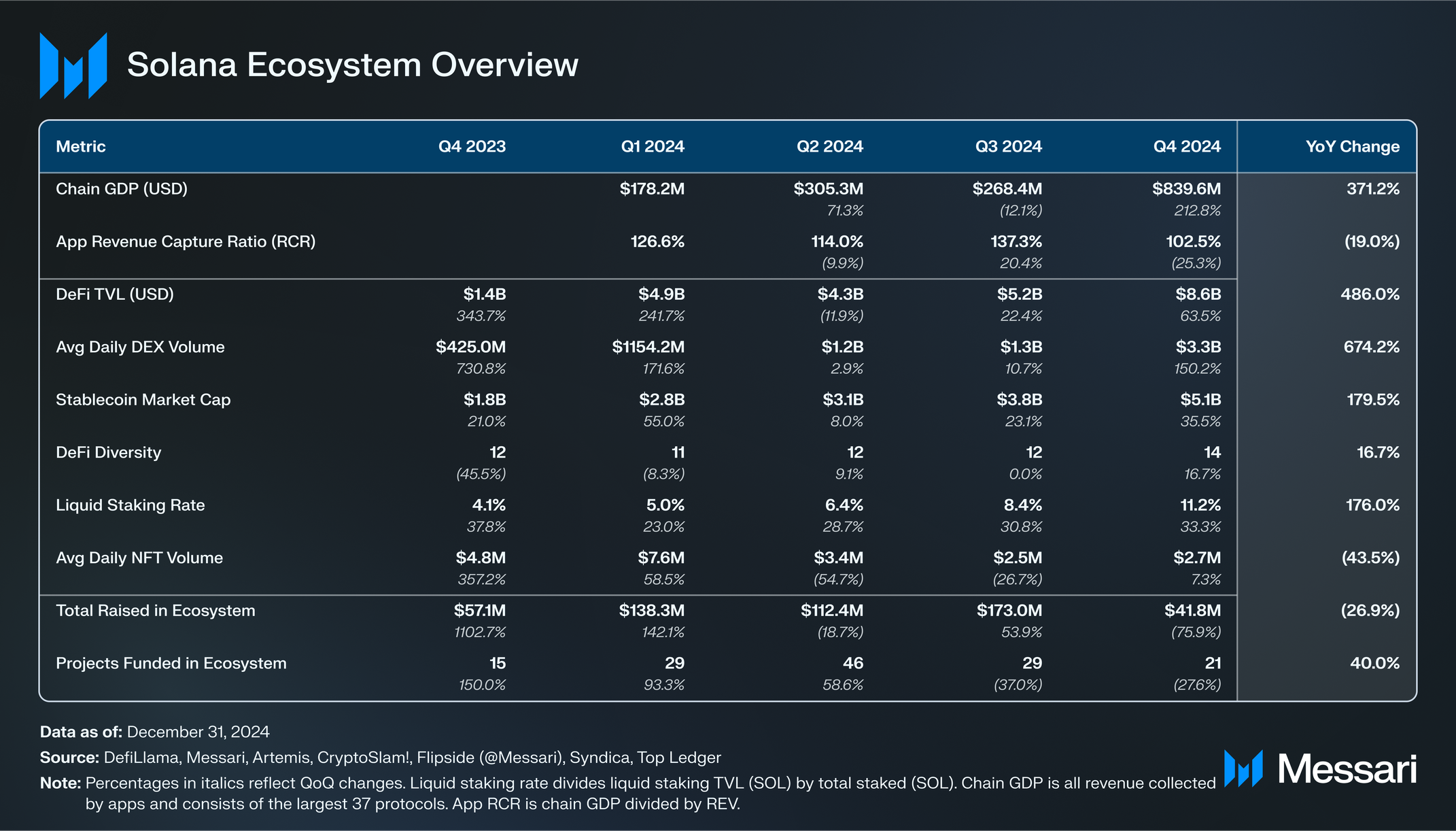Click the App Revenue Capture Ratio label
This screenshot has width=1456, height=831.
coord(186,242)
